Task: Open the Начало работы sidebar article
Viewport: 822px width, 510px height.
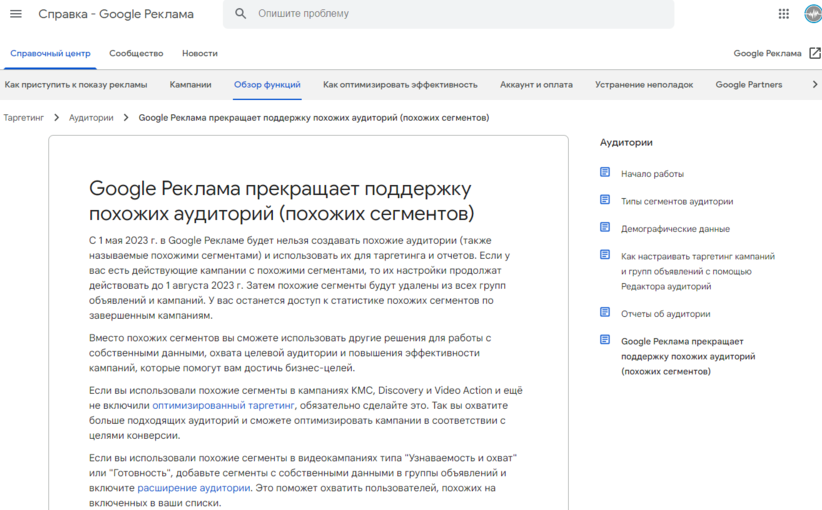Action: point(652,173)
